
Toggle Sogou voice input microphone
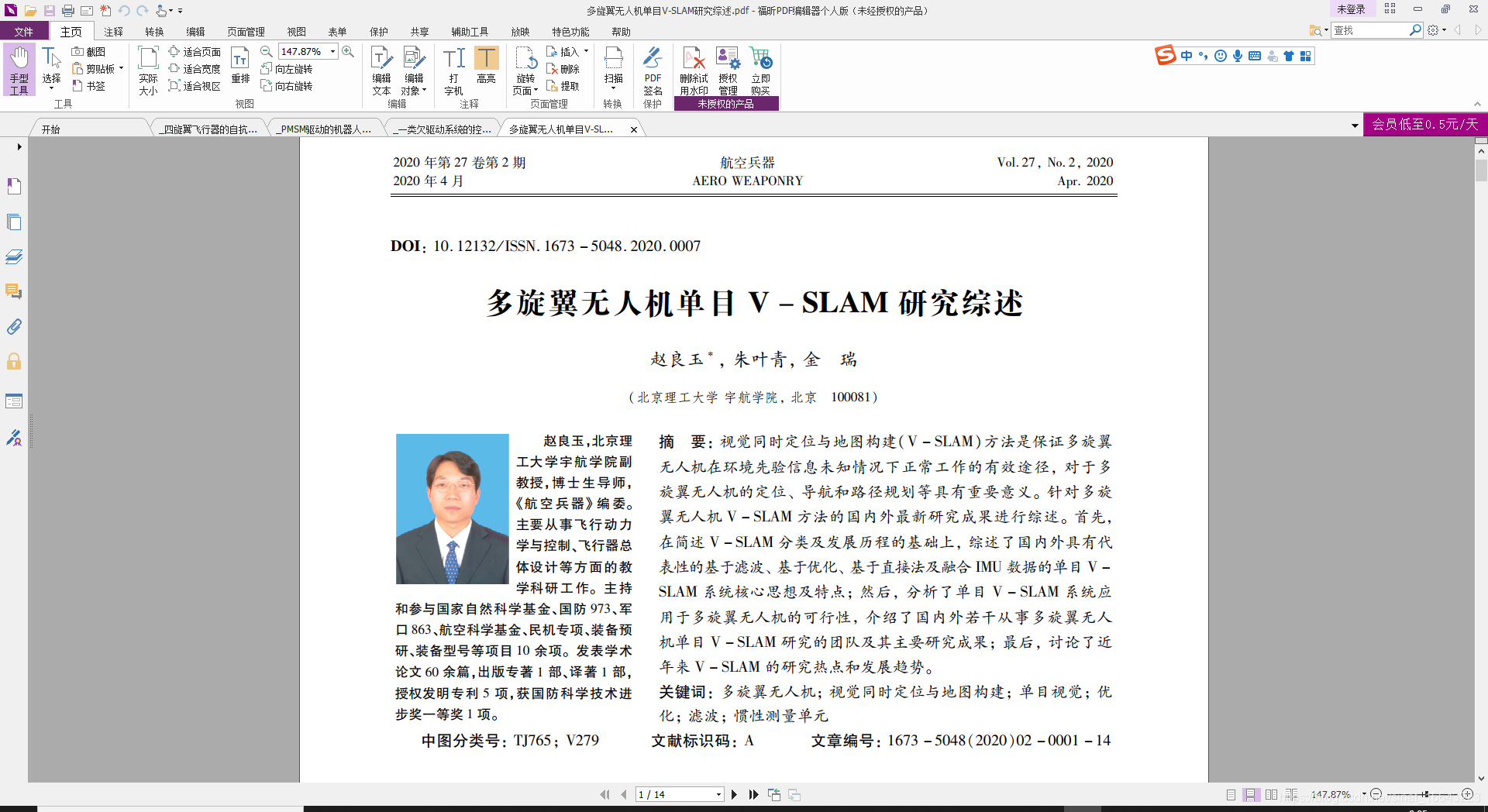(x=1238, y=56)
